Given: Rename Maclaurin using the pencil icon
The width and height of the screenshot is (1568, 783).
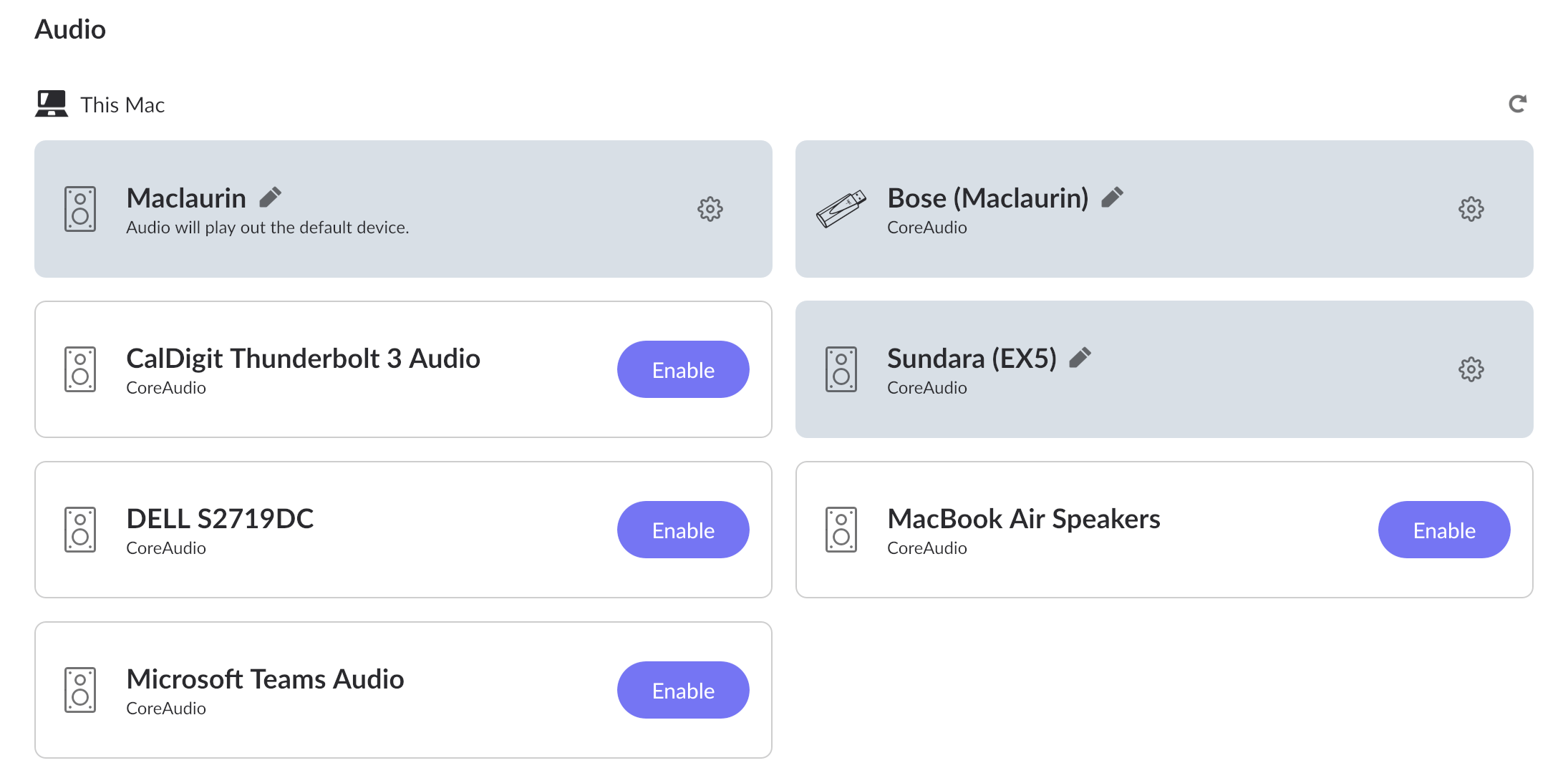Looking at the screenshot, I should coord(270,197).
